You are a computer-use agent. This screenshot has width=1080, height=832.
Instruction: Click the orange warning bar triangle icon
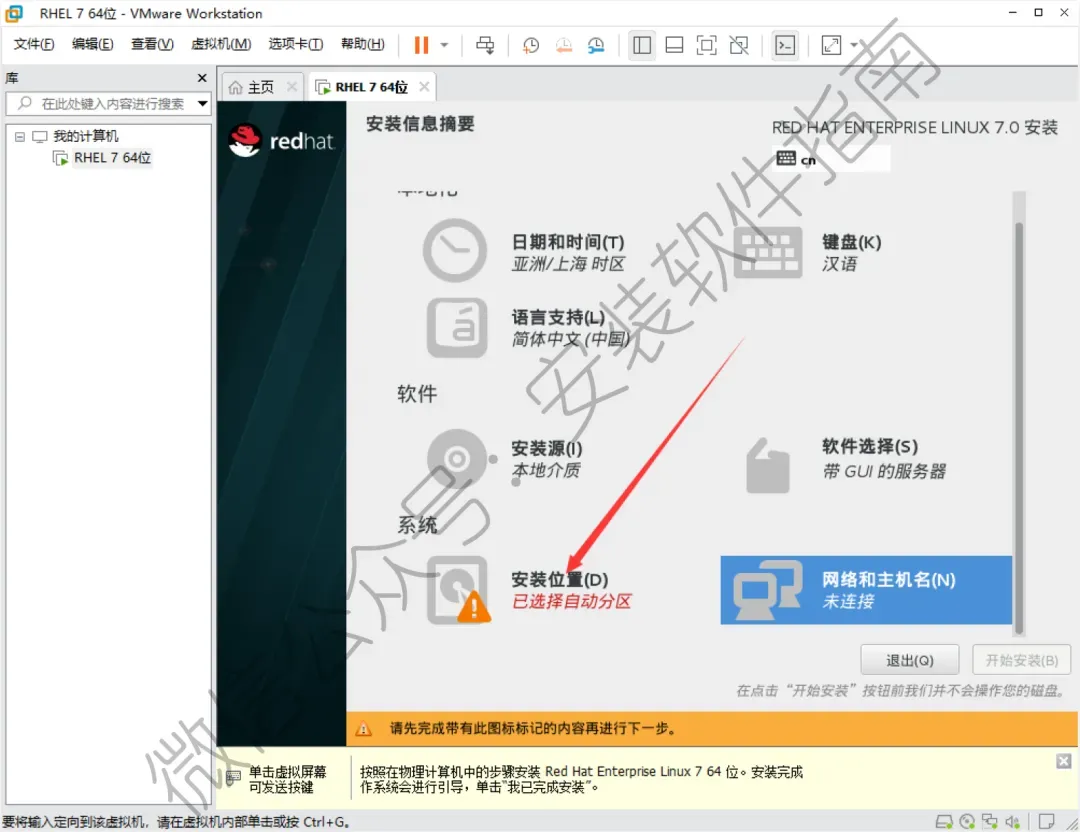coord(364,729)
